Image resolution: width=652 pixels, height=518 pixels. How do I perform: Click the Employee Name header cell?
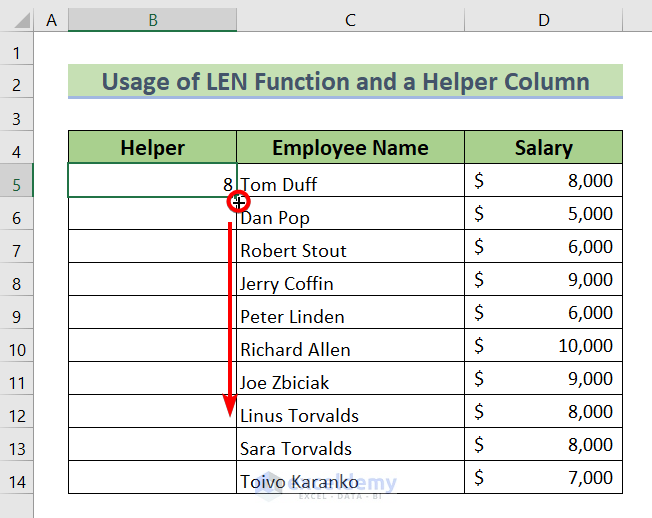click(350, 148)
